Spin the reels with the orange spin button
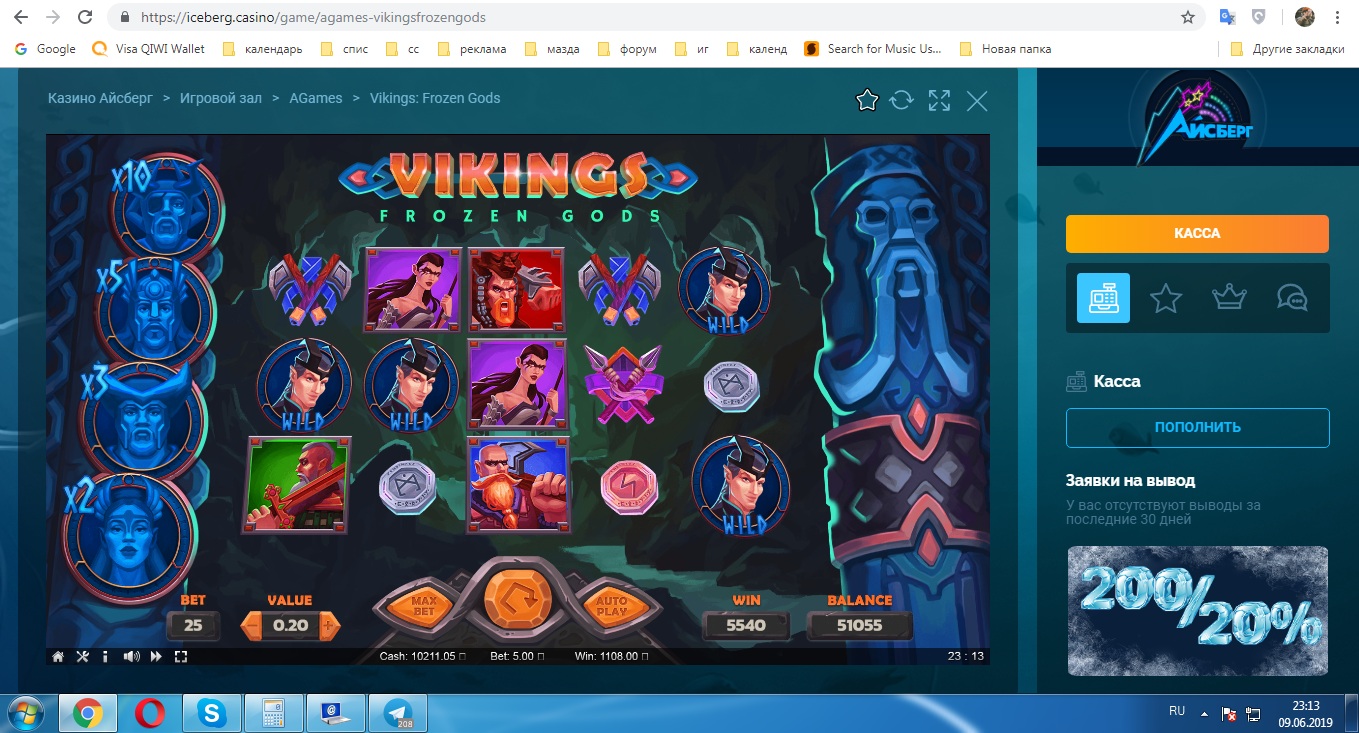 [x=518, y=600]
